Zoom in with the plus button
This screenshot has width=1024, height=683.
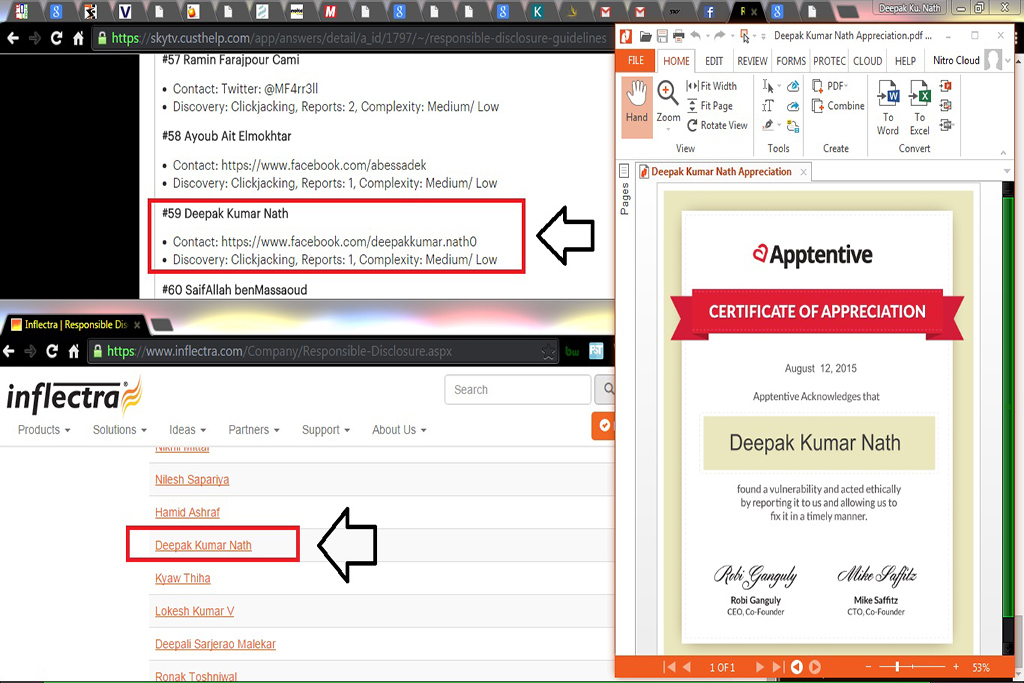click(x=956, y=667)
